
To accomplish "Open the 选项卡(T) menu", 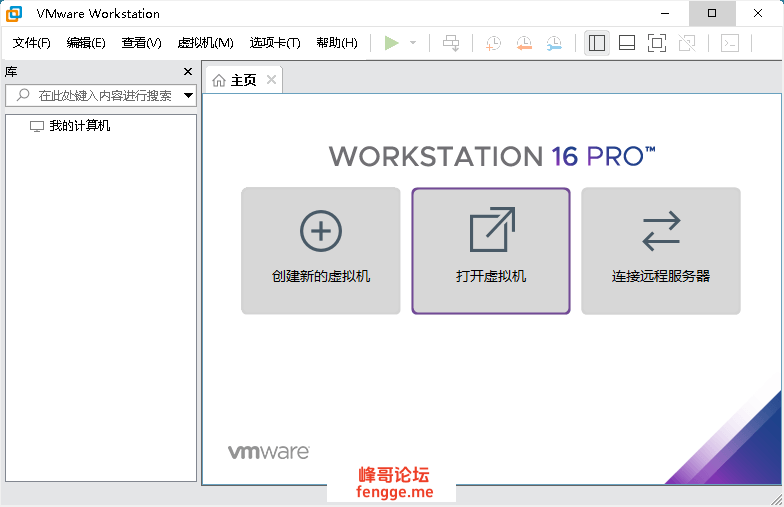I will coord(275,43).
